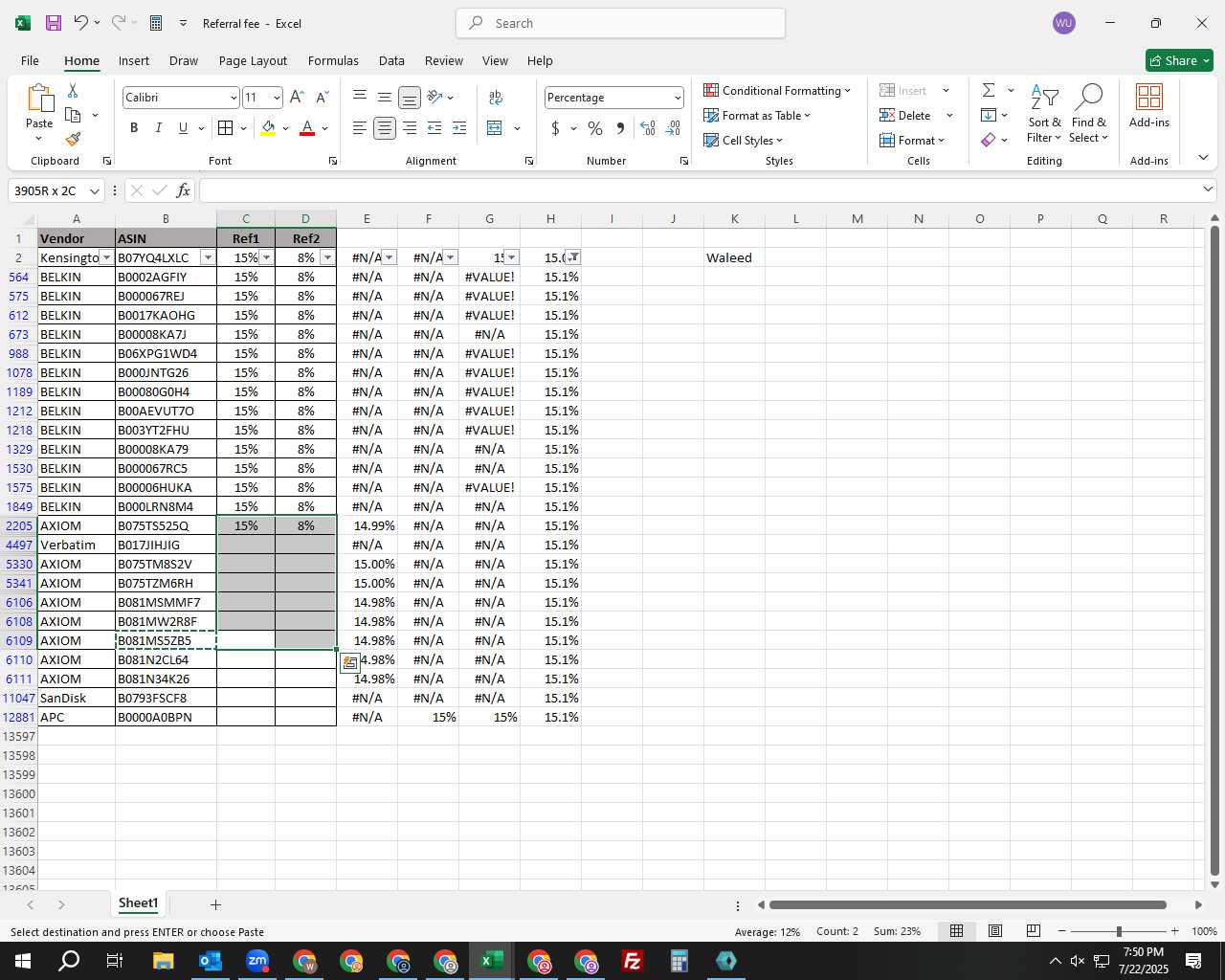This screenshot has height=980, width=1225.
Task: Open the Font name Calibri dropdown
Action: [x=233, y=98]
